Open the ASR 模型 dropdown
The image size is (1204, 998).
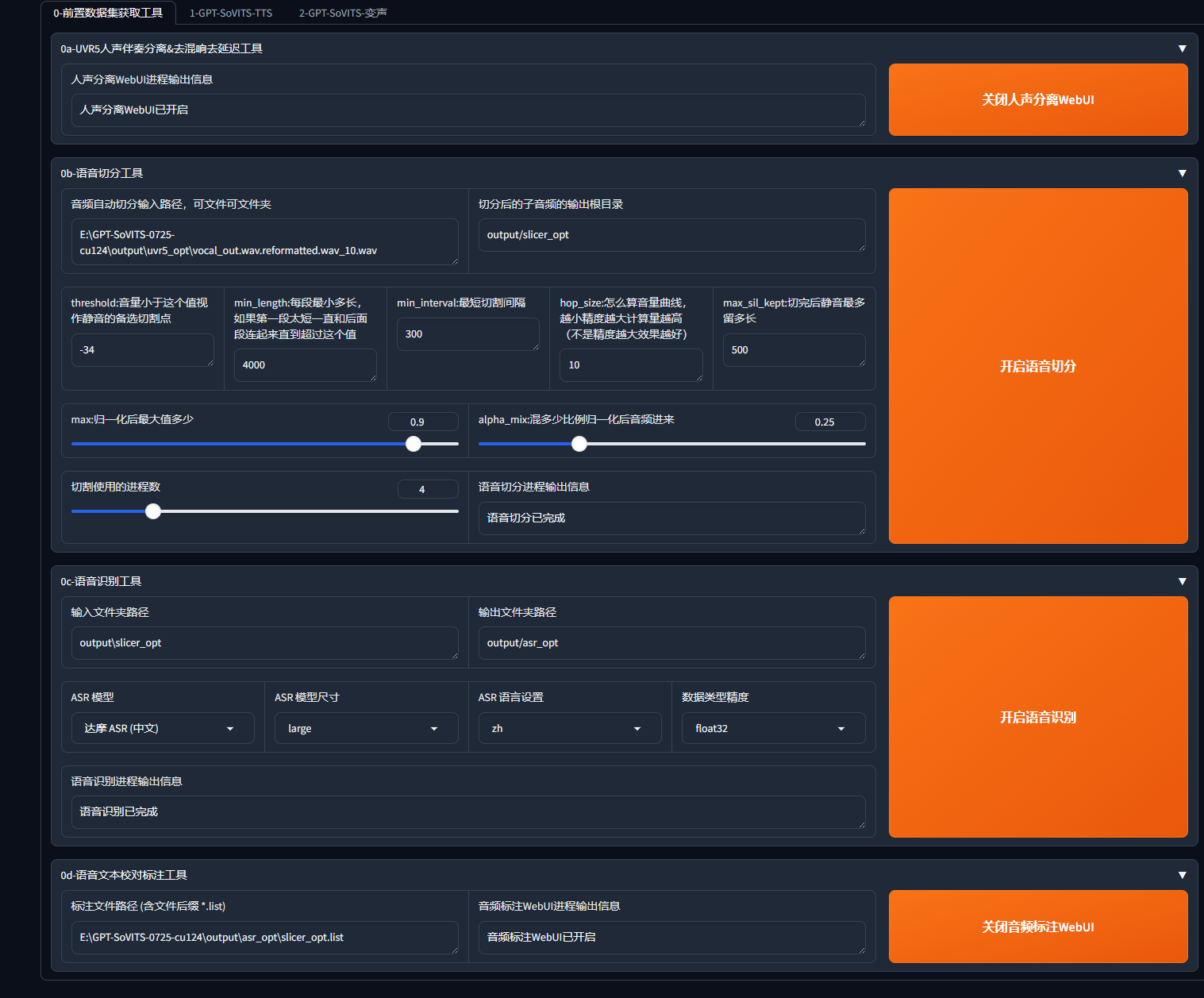(163, 728)
